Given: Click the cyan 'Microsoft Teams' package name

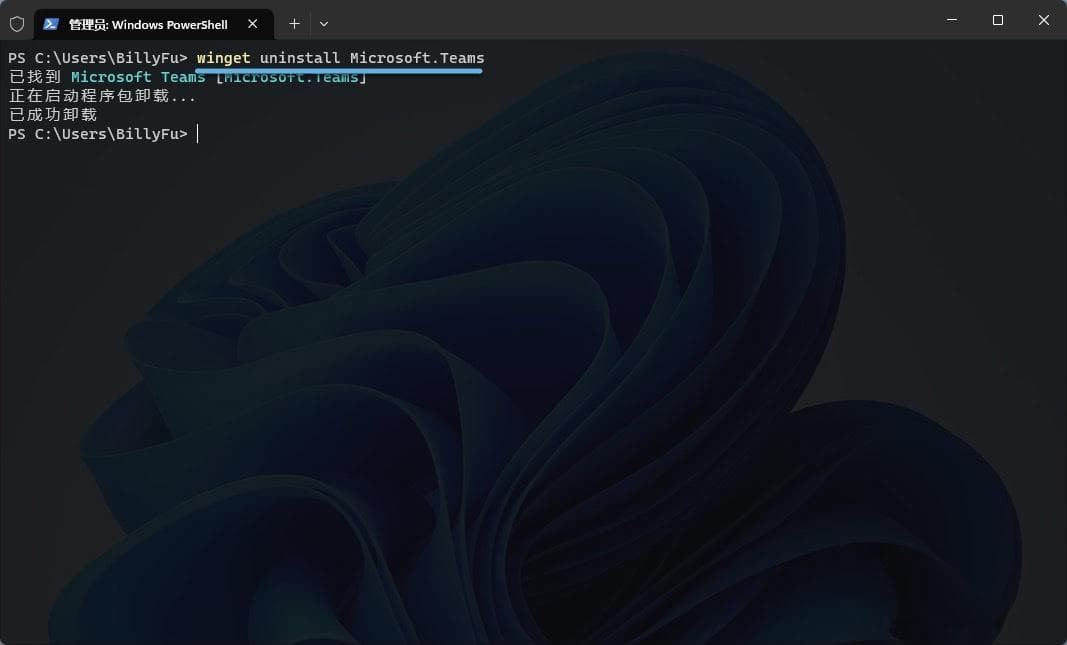Looking at the screenshot, I should pyautogui.click(x=138, y=77).
